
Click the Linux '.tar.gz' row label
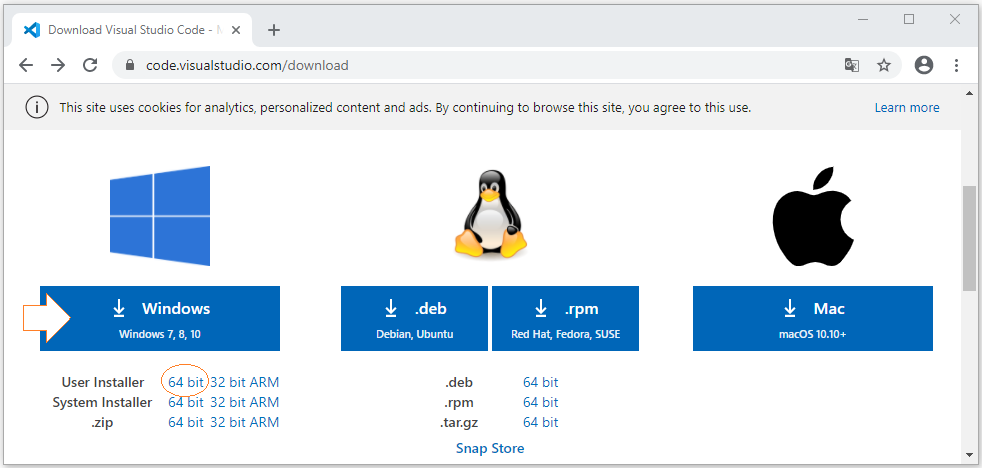coord(459,422)
